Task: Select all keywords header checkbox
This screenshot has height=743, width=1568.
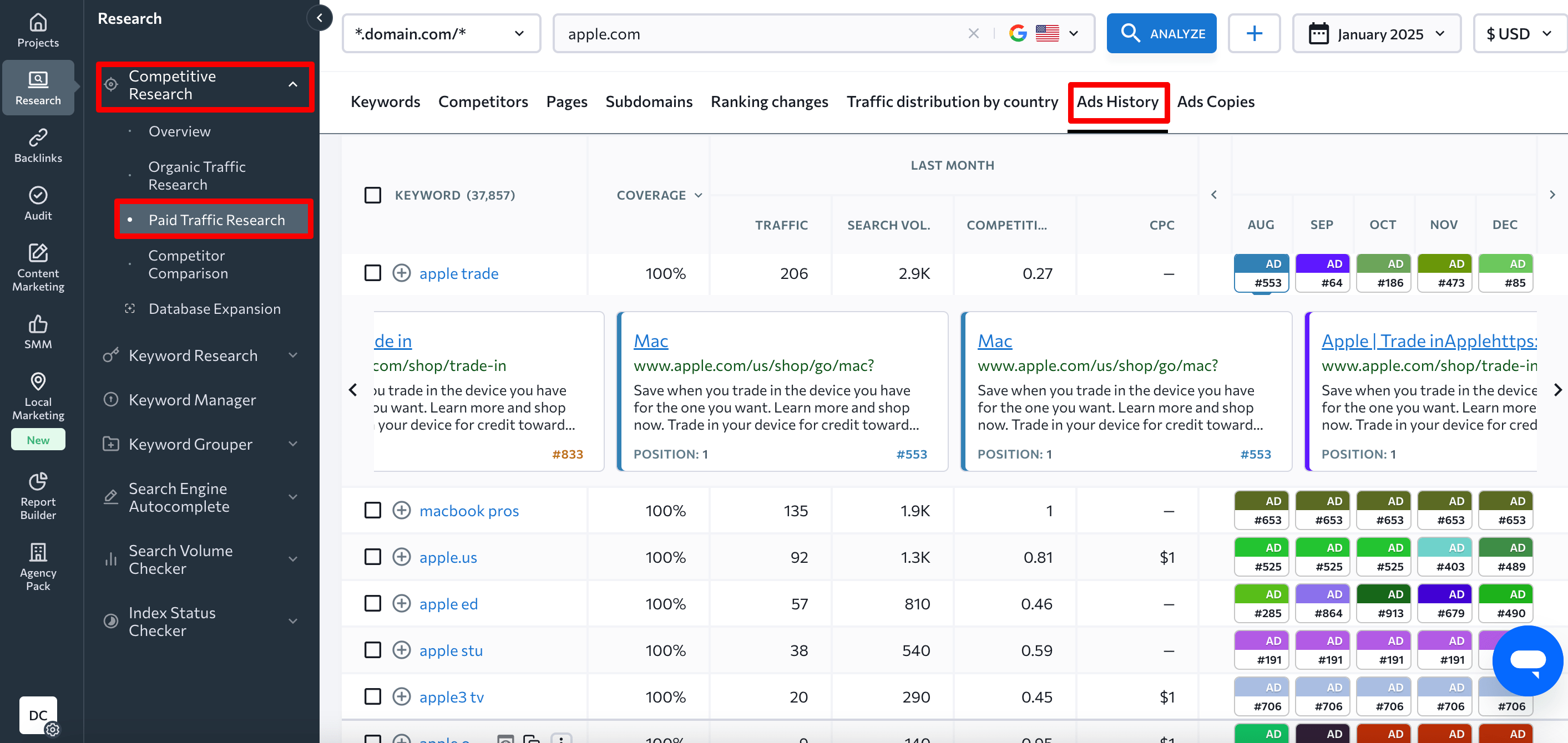Action: [372, 195]
